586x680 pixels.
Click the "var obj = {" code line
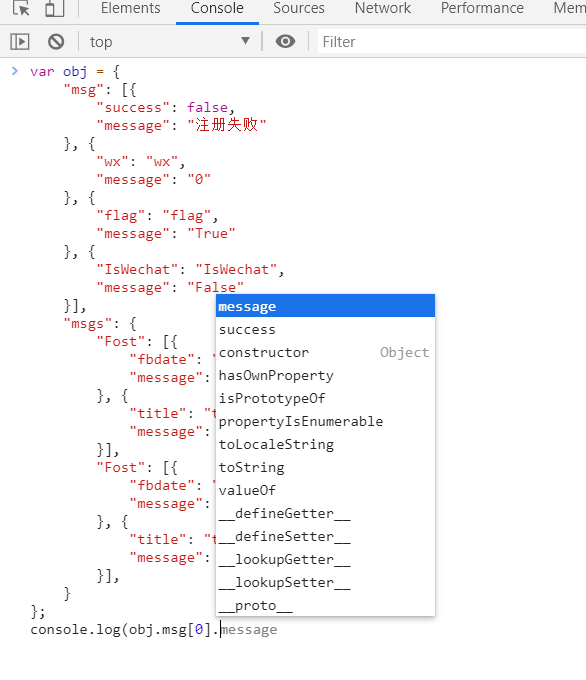point(75,71)
